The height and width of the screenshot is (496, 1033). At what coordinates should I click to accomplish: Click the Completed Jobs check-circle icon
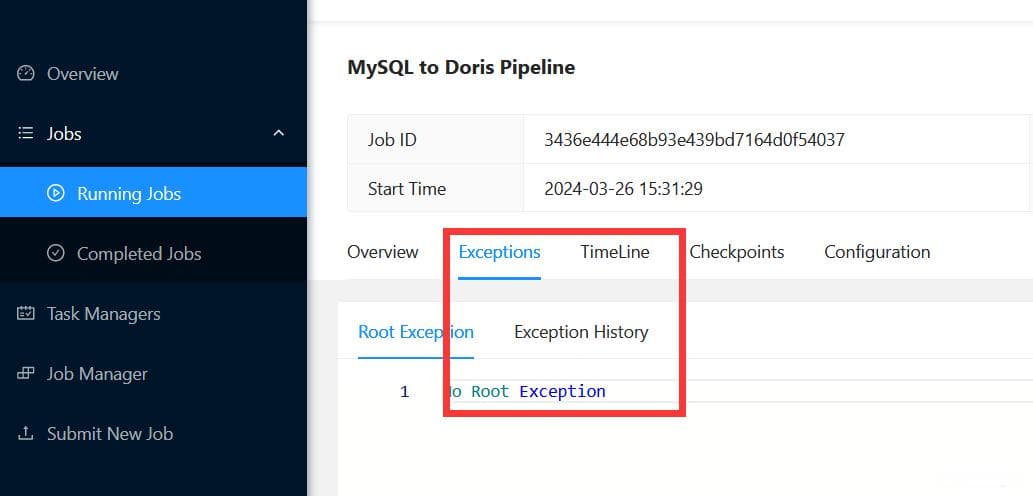pyautogui.click(x=56, y=253)
